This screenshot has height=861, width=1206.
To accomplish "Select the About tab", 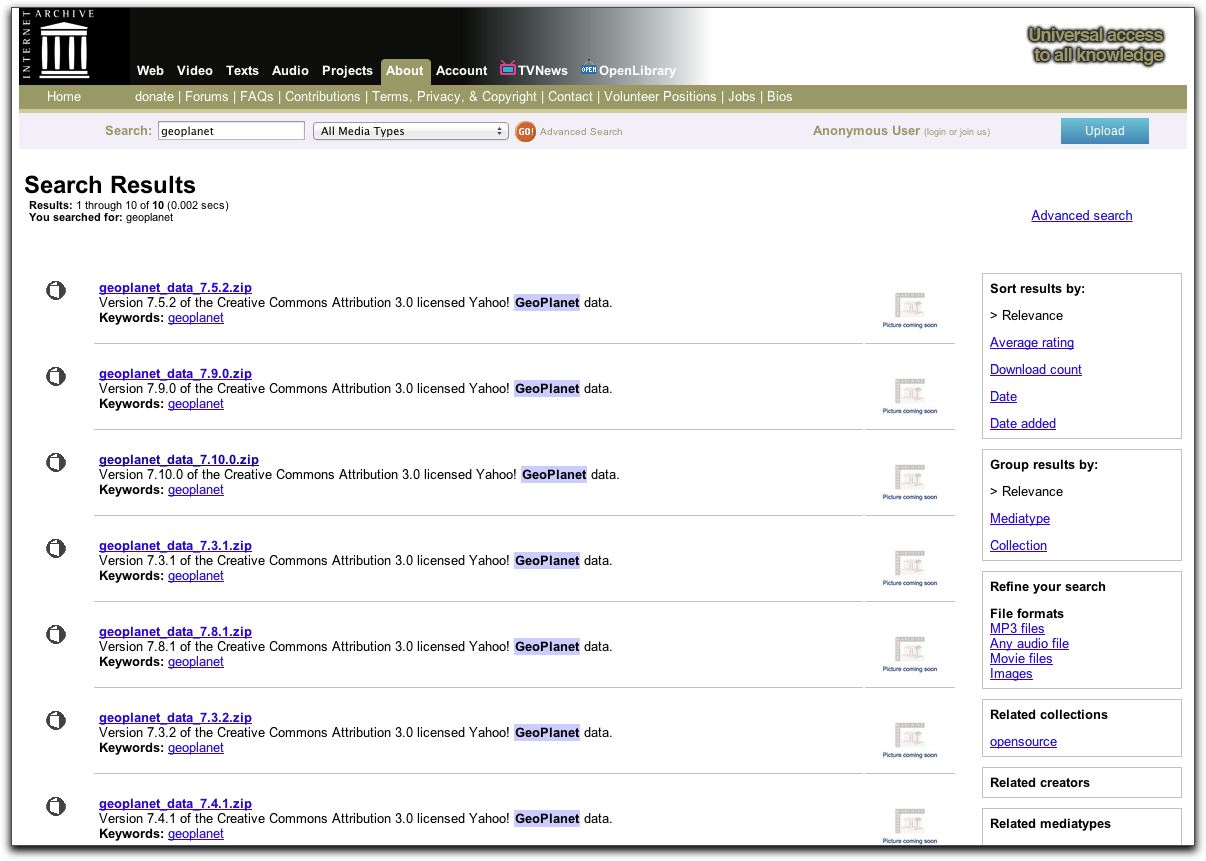I will tap(405, 71).
